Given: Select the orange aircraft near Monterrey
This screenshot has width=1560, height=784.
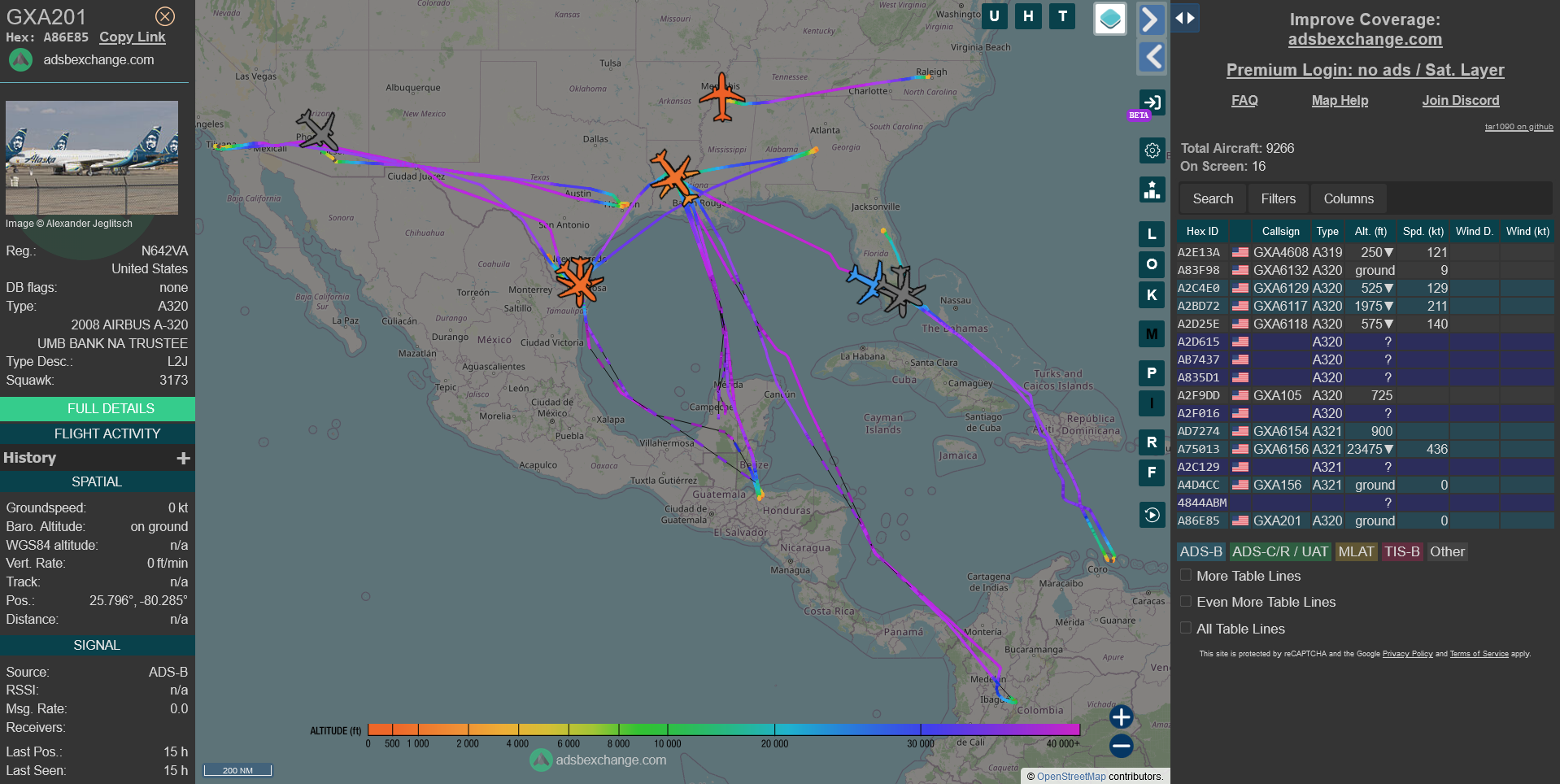Looking at the screenshot, I should tap(578, 282).
